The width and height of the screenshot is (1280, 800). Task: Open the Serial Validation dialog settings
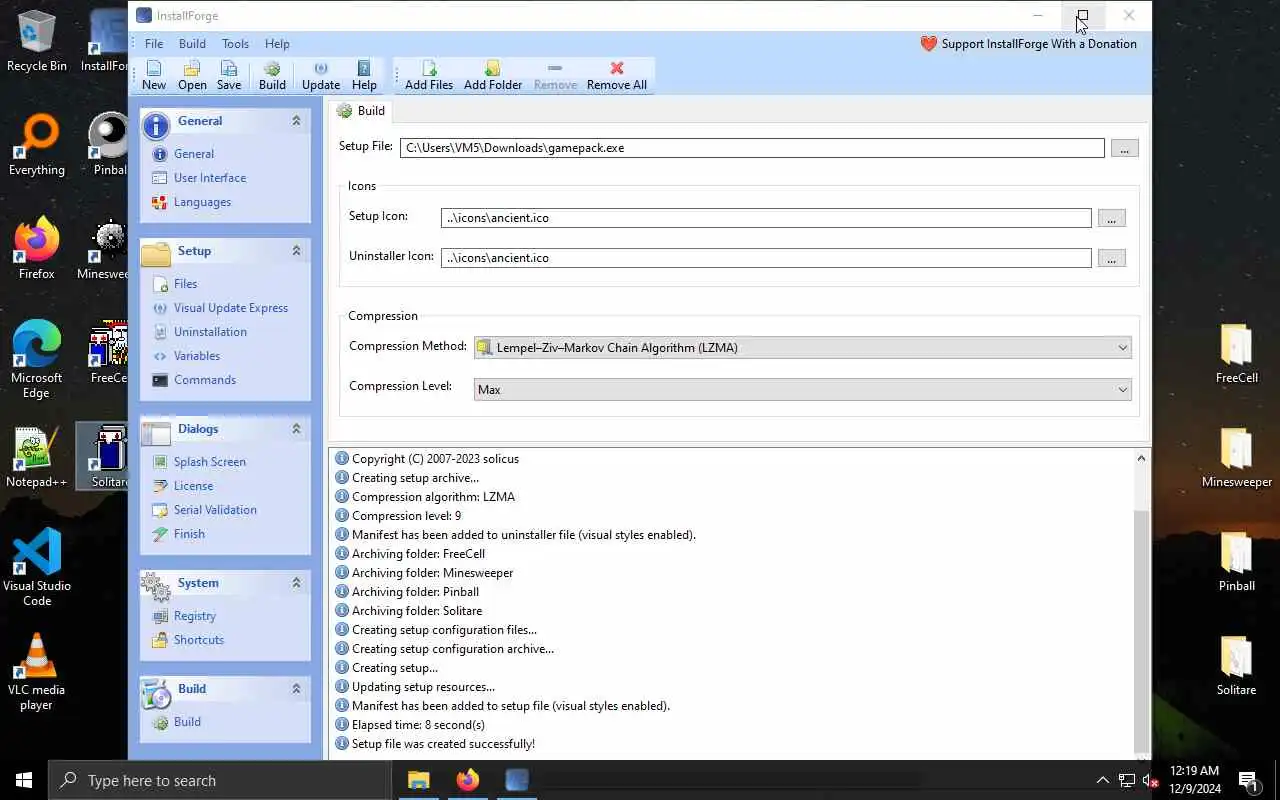pos(215,510)
